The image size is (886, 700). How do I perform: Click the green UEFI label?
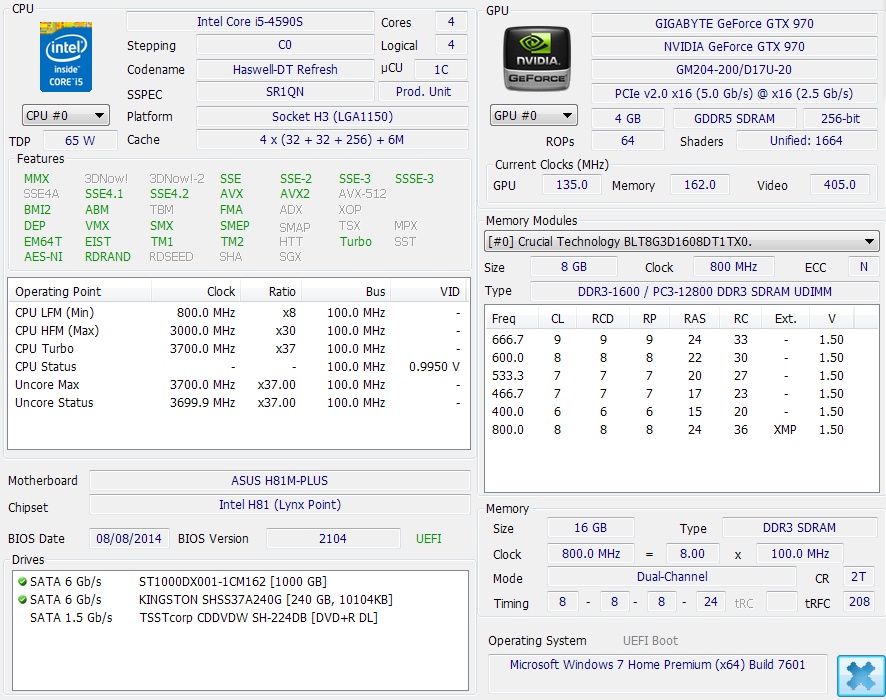pyautogui.click(x=428, y=538)
